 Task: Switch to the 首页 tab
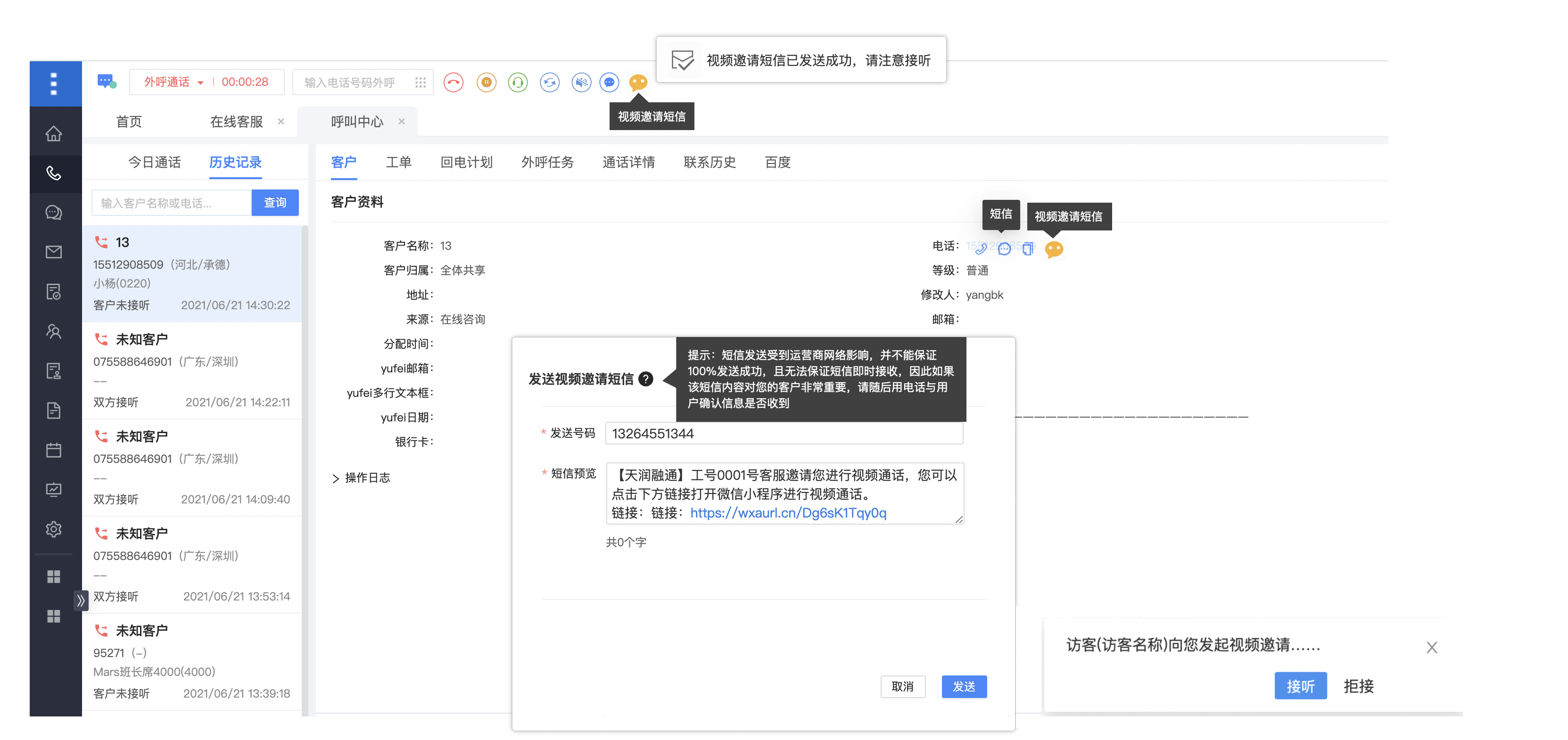coord(129,122)
